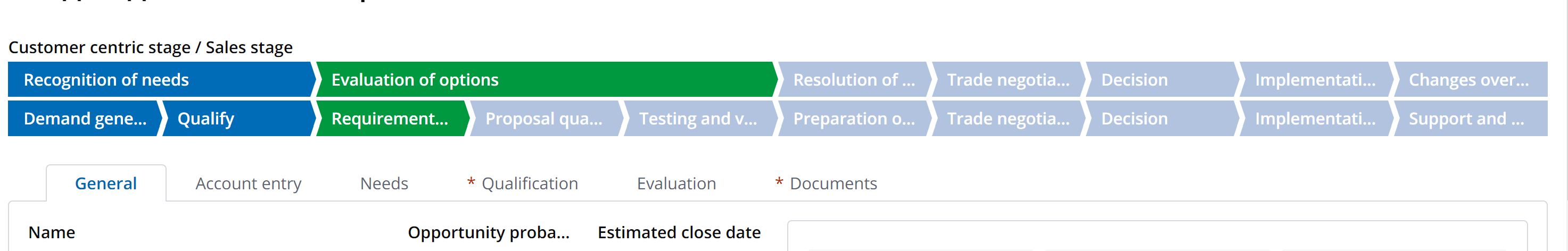Switch to the Needs tab
This screenshot has width=1568, height=251.
coord(384,183)
